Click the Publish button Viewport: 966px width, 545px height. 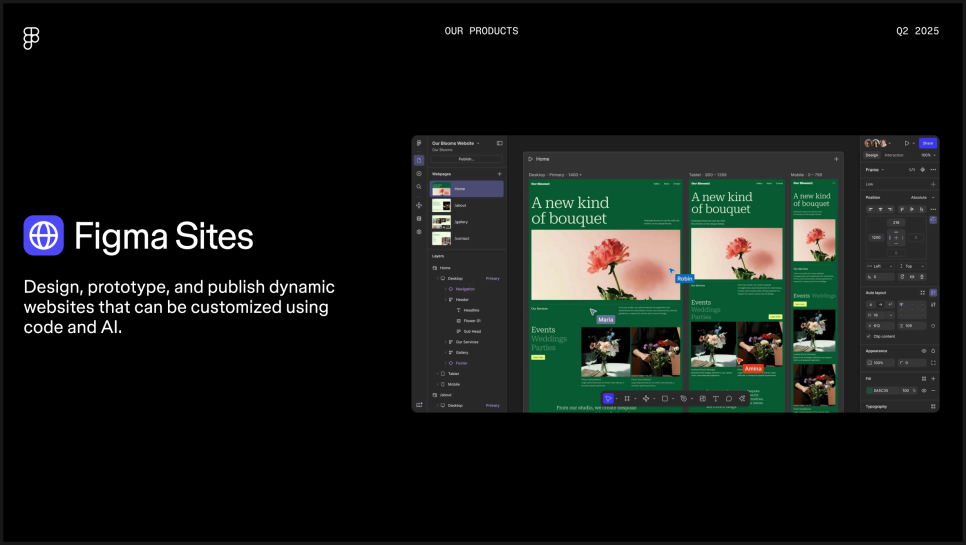(x=466, y=159)
